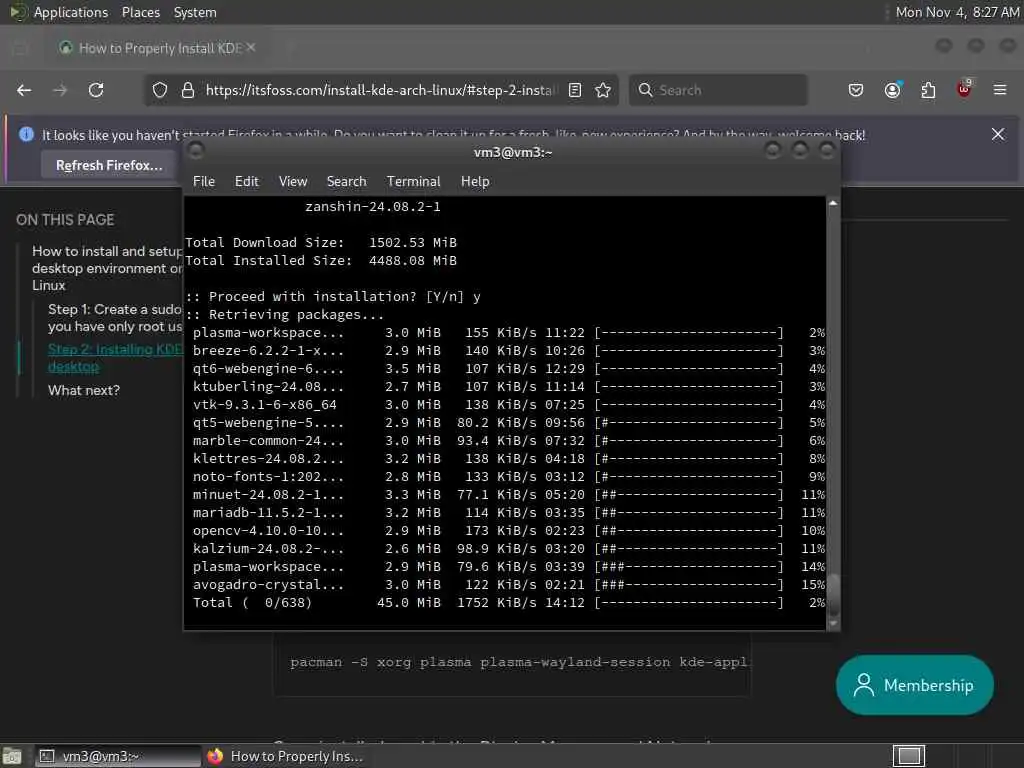The width and height of the screenshot is (1024, 768).
Task: Switch to 'How to Properly Ins...' taskbar entry
Action: coord(285,756)
